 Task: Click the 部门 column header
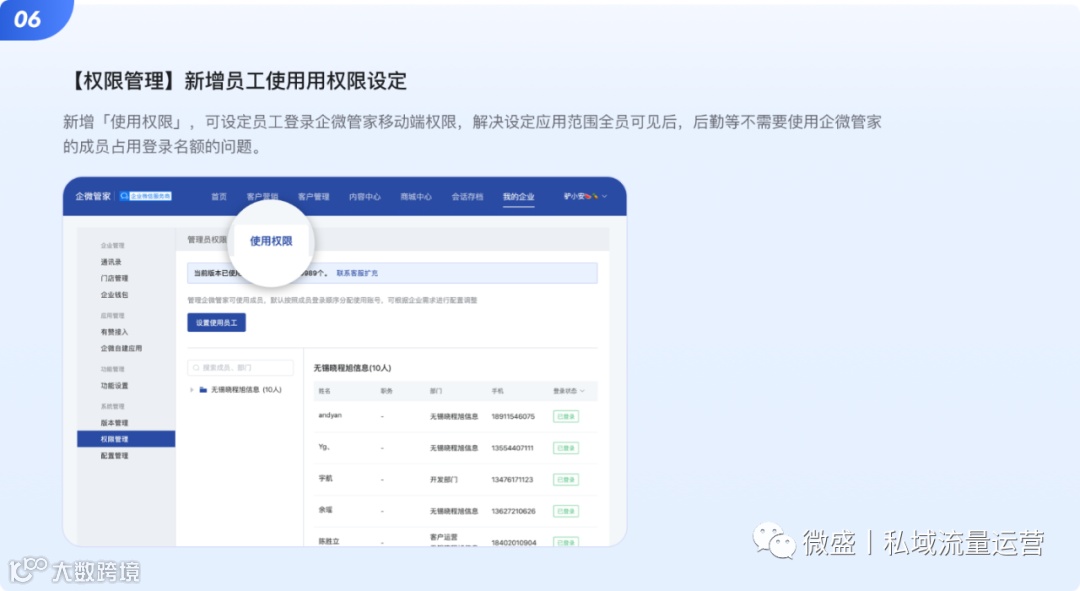pos(436,391)
